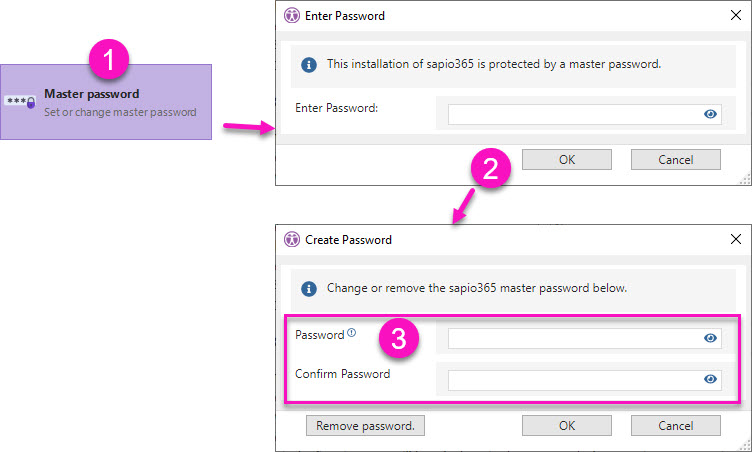Click the hint icon beside Password label

pos(351,334)
